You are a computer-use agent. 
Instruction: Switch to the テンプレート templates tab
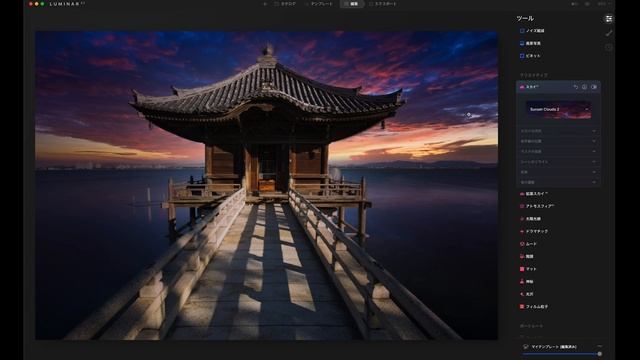click(x=319, y=4)
